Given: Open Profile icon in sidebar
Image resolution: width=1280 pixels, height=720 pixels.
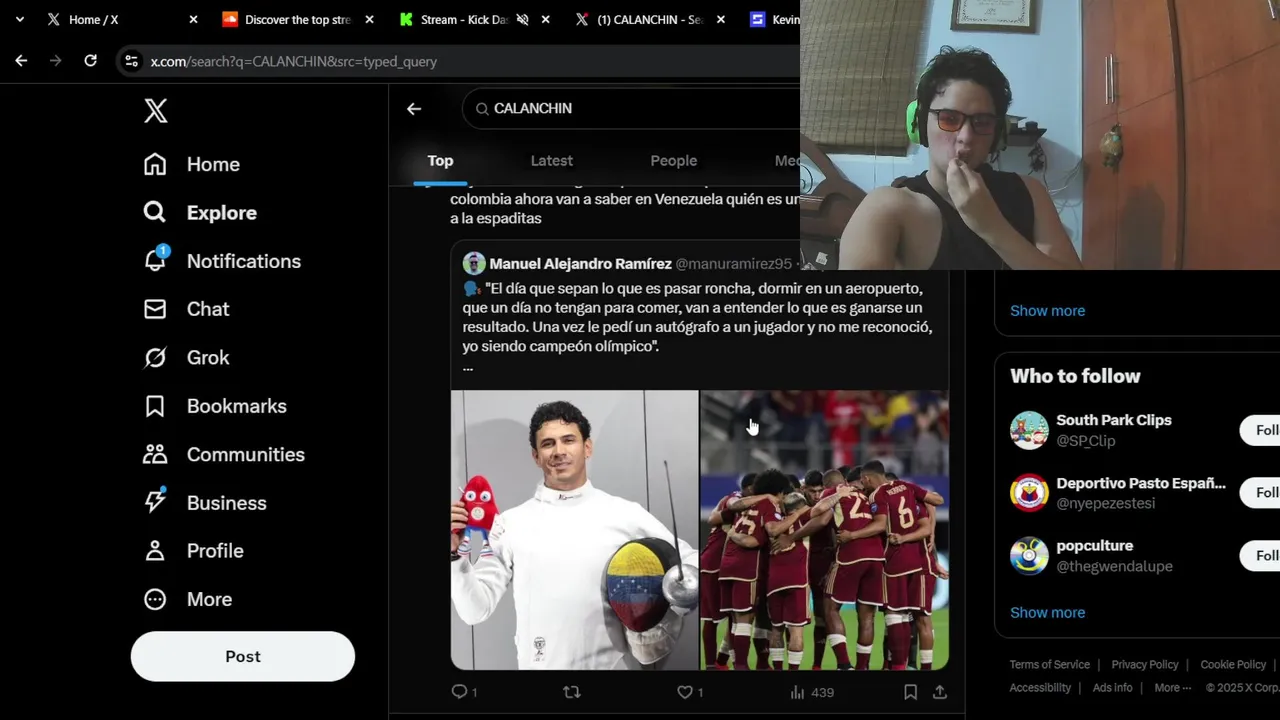Looking at the screenshot, I should pos(155,551).
